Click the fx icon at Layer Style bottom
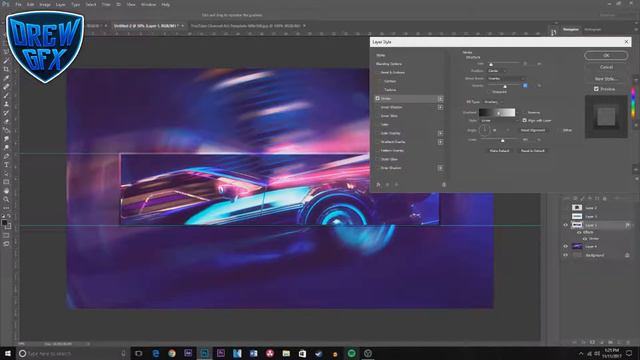Screen dimensions: 640x360 tap(378, 184)
